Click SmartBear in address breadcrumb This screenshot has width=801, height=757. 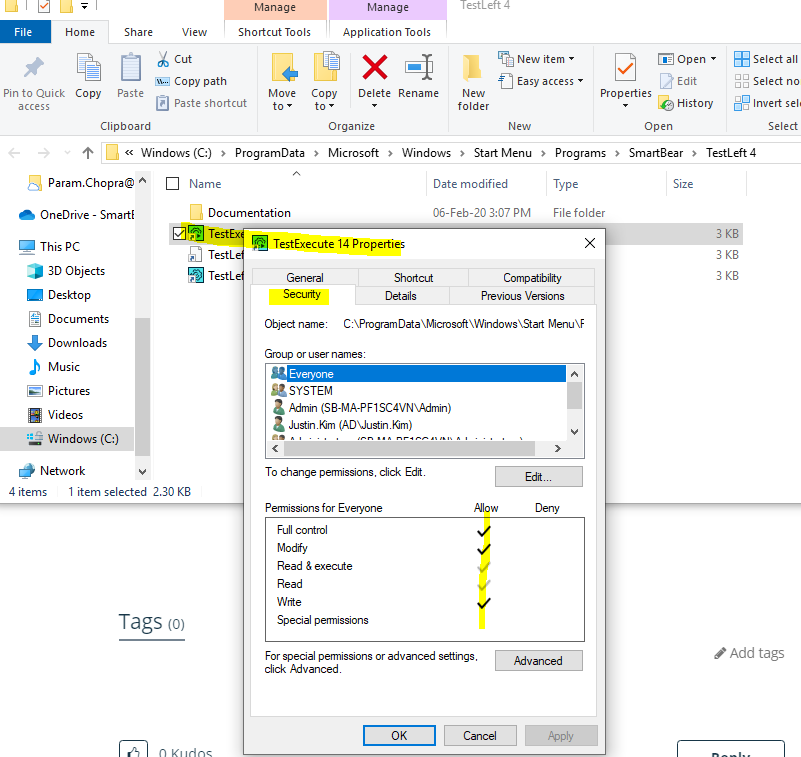[655, 153]
